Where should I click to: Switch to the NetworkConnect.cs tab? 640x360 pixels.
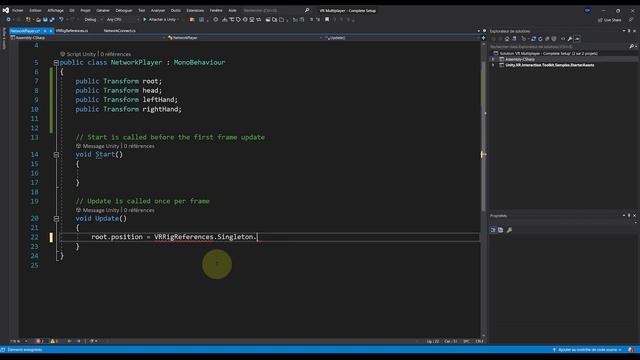120,31
